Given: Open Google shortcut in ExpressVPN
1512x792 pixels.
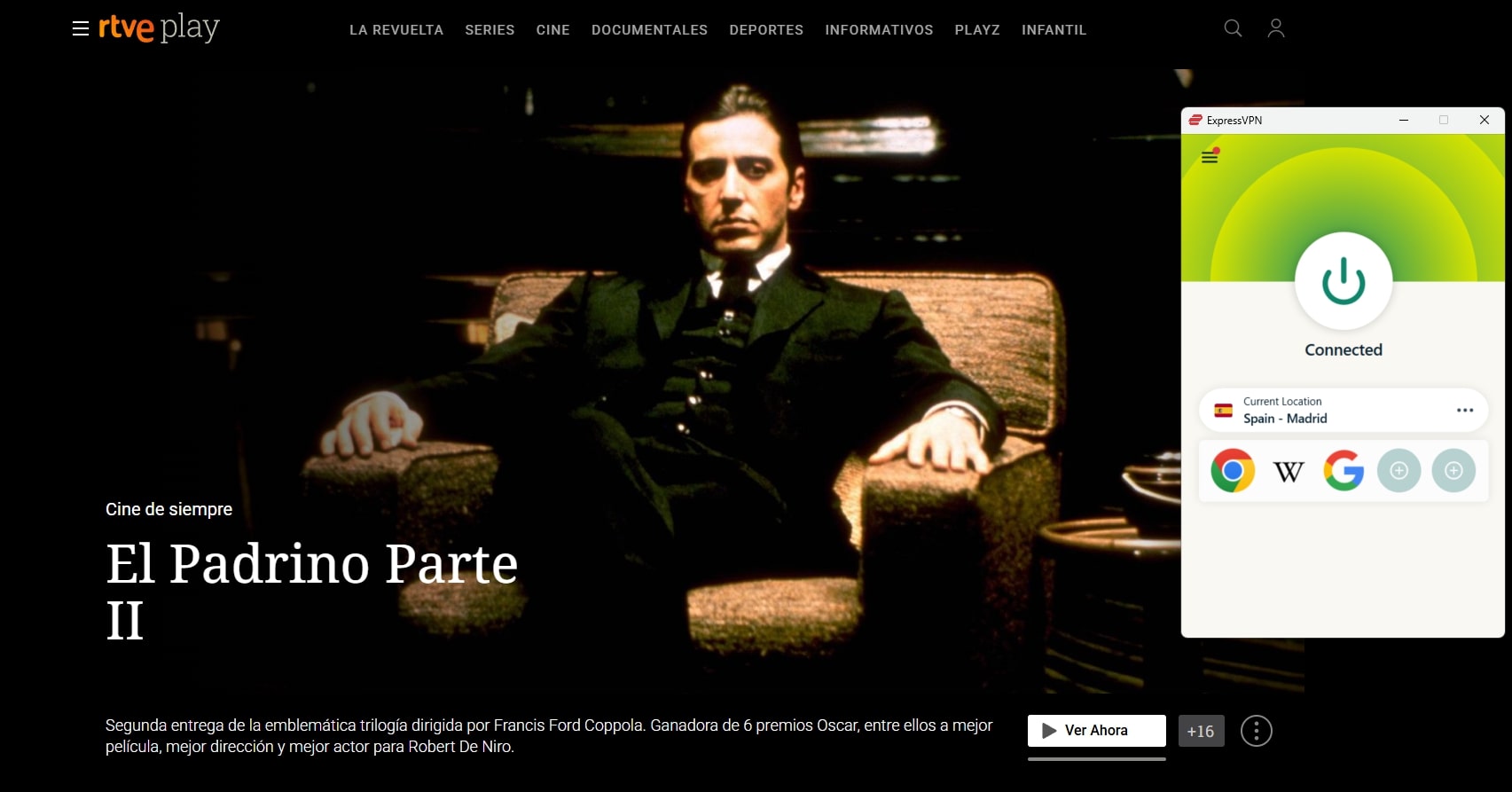Looking at the screenshot, I should pyautogui.click(x=1344, y=470).
